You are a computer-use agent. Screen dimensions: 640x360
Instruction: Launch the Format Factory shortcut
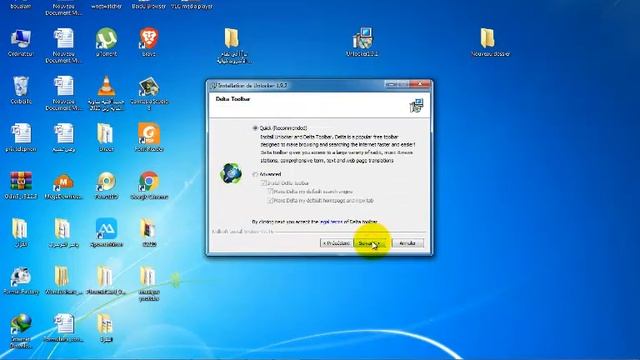(20, 280)
